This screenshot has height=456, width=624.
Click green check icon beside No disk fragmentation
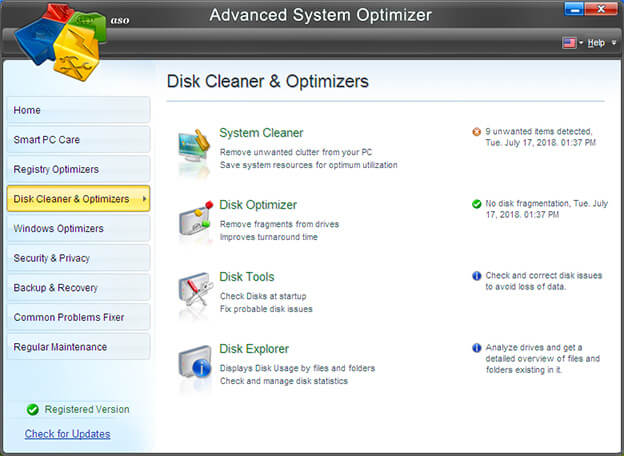coord(476,204)
